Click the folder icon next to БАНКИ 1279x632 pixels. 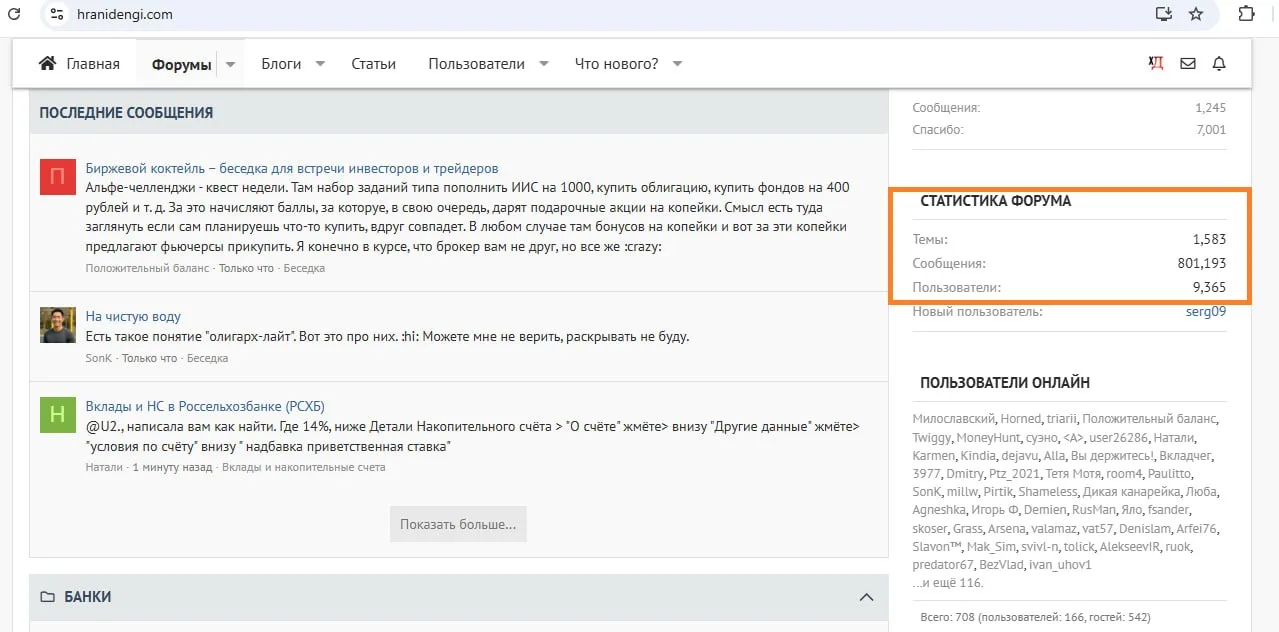tap(47, 597)
